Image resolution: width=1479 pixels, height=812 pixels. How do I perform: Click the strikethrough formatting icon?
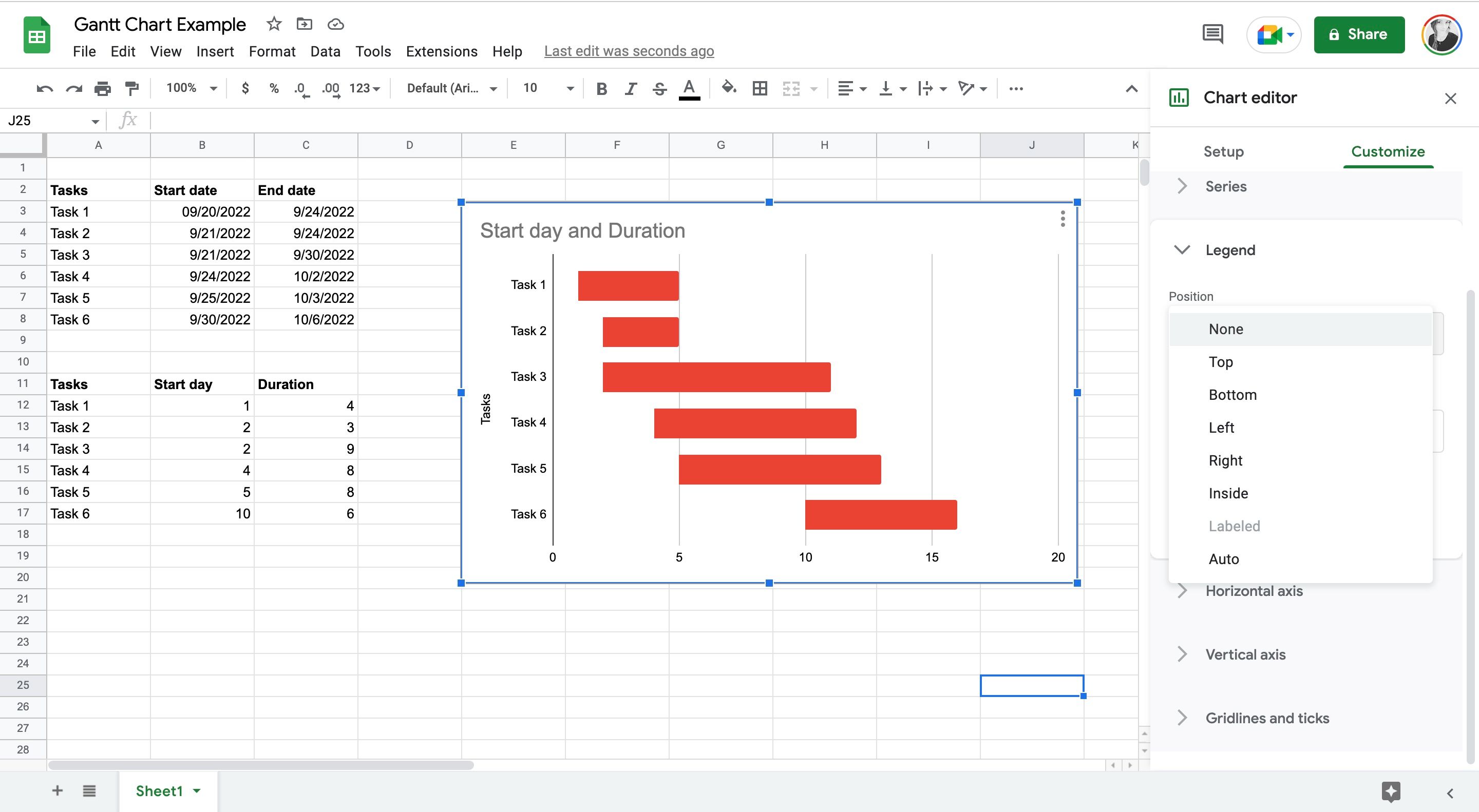pos(659,88)
